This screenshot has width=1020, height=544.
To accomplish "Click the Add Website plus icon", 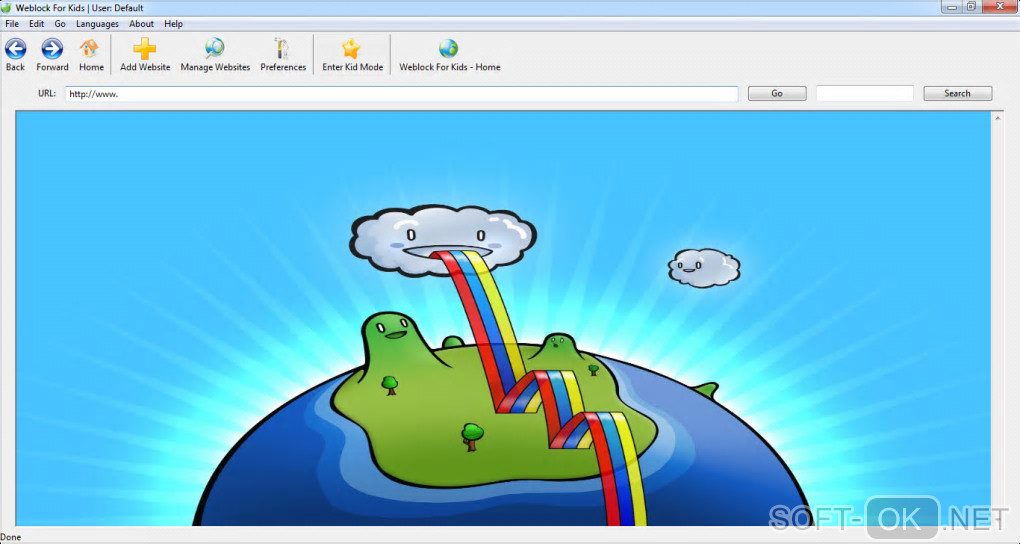I will [x=144, y=49].
